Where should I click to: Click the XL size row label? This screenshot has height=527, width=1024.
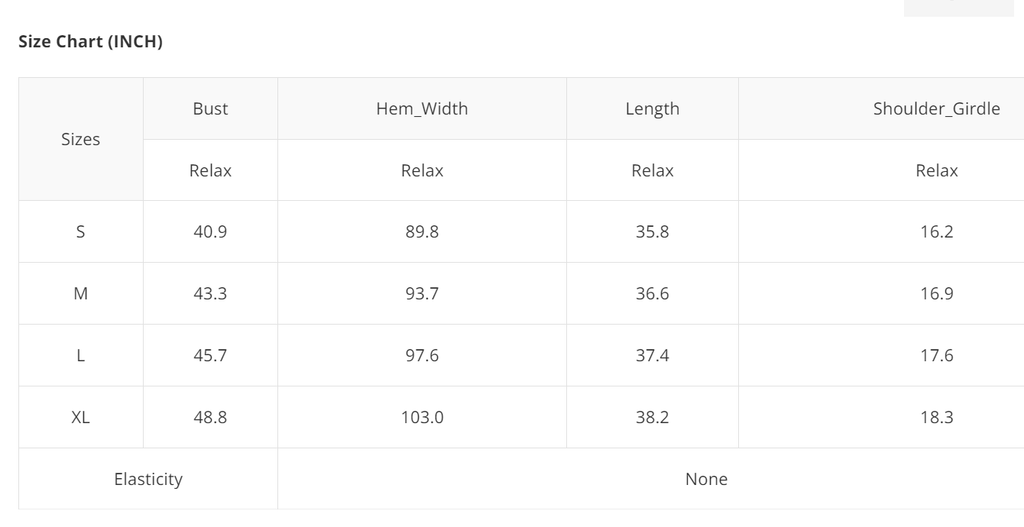(81, 418)
